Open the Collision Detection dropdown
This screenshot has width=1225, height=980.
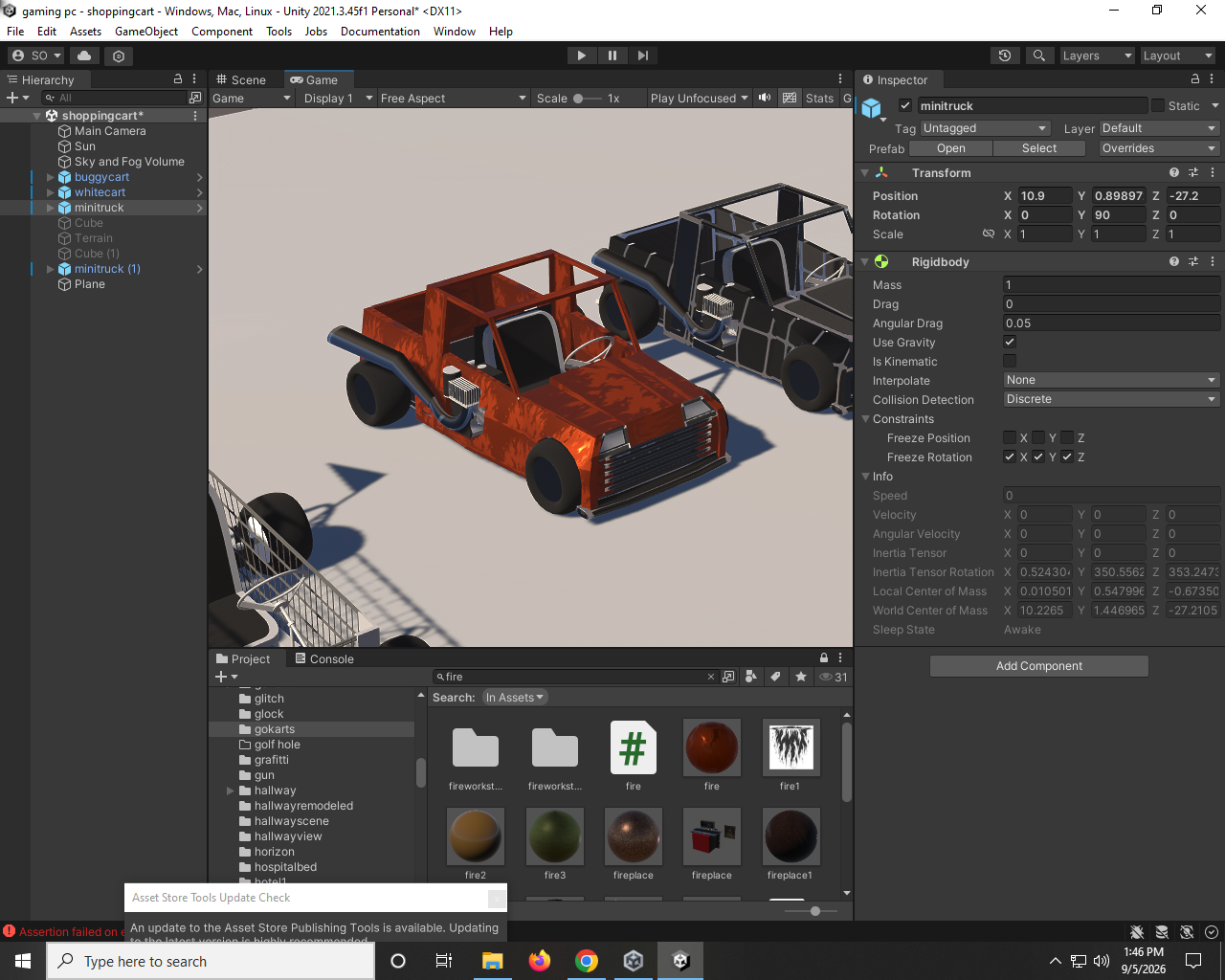[1111, 399]
